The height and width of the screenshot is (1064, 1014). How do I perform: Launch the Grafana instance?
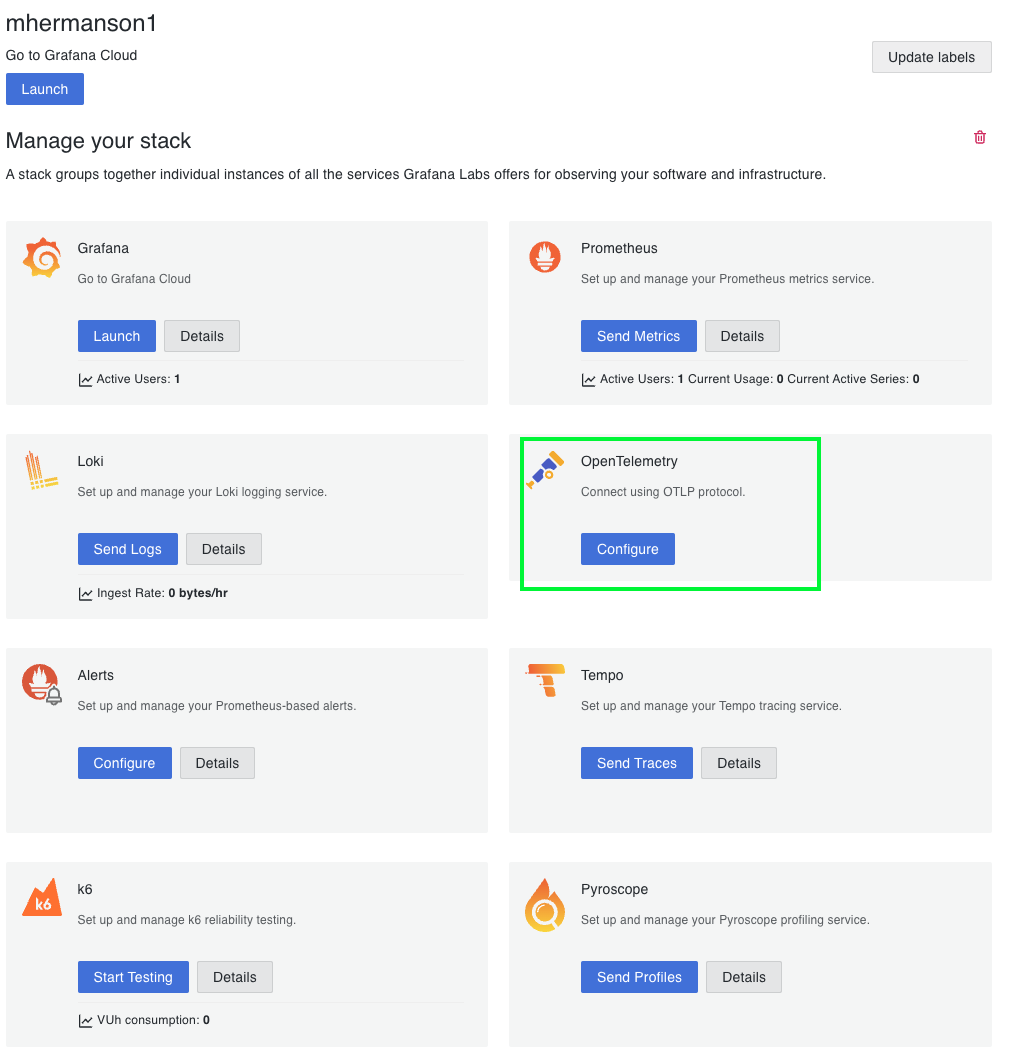tap(116, 336)
